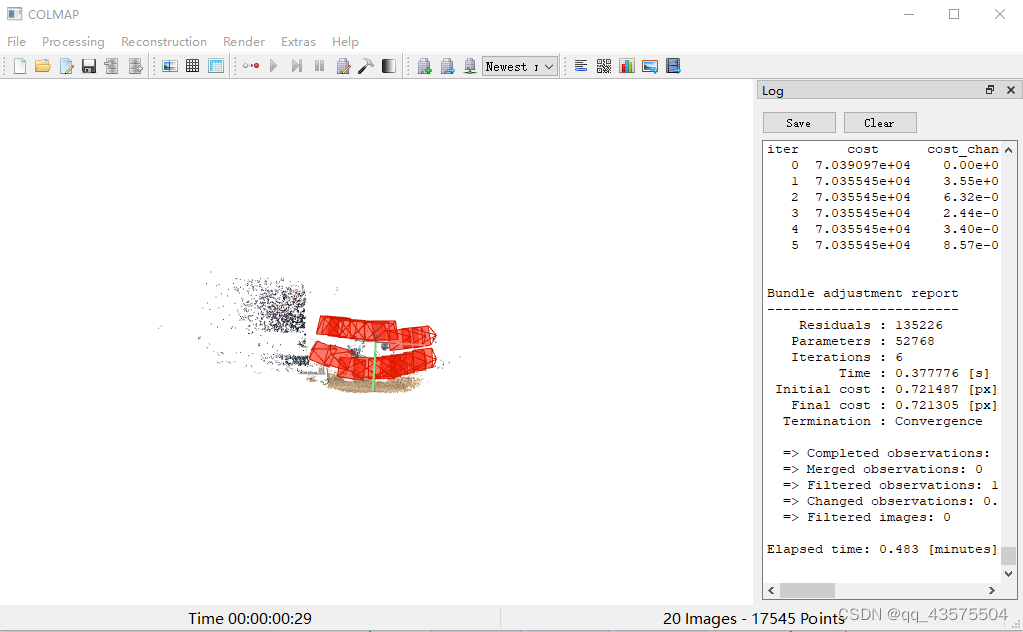Screen dimensions: 1023x632
Task: Toggle the Log panel via text-lines icon
Action: [581, 66]
